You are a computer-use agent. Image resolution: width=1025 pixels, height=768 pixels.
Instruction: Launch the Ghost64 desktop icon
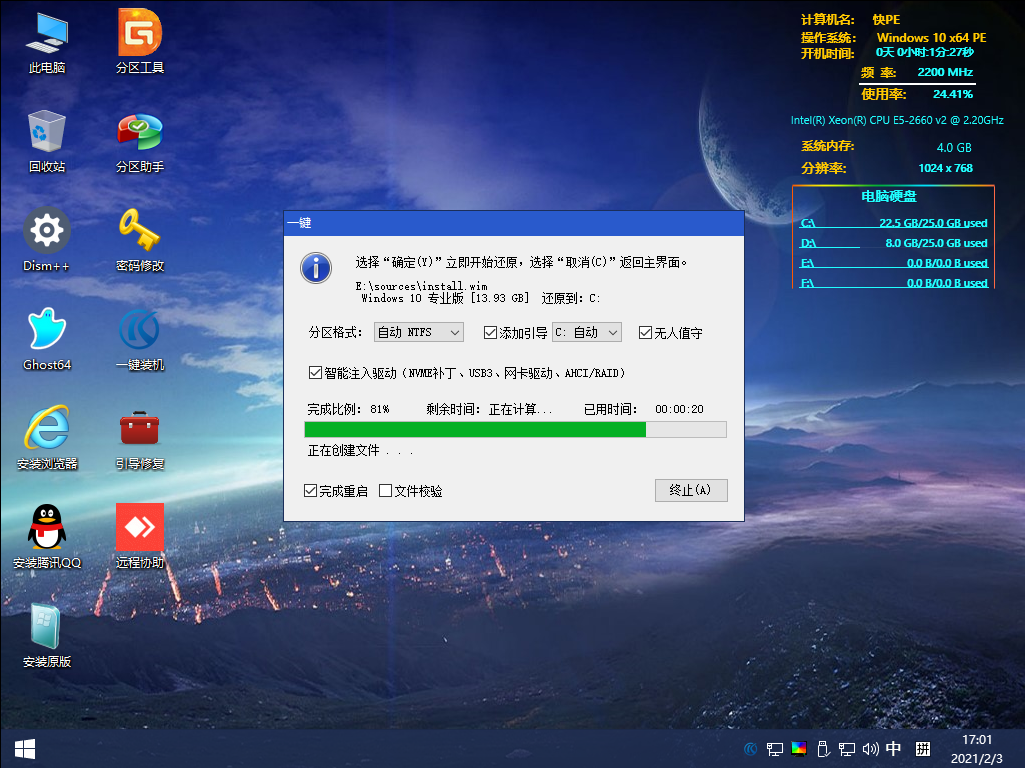point(47,330)
